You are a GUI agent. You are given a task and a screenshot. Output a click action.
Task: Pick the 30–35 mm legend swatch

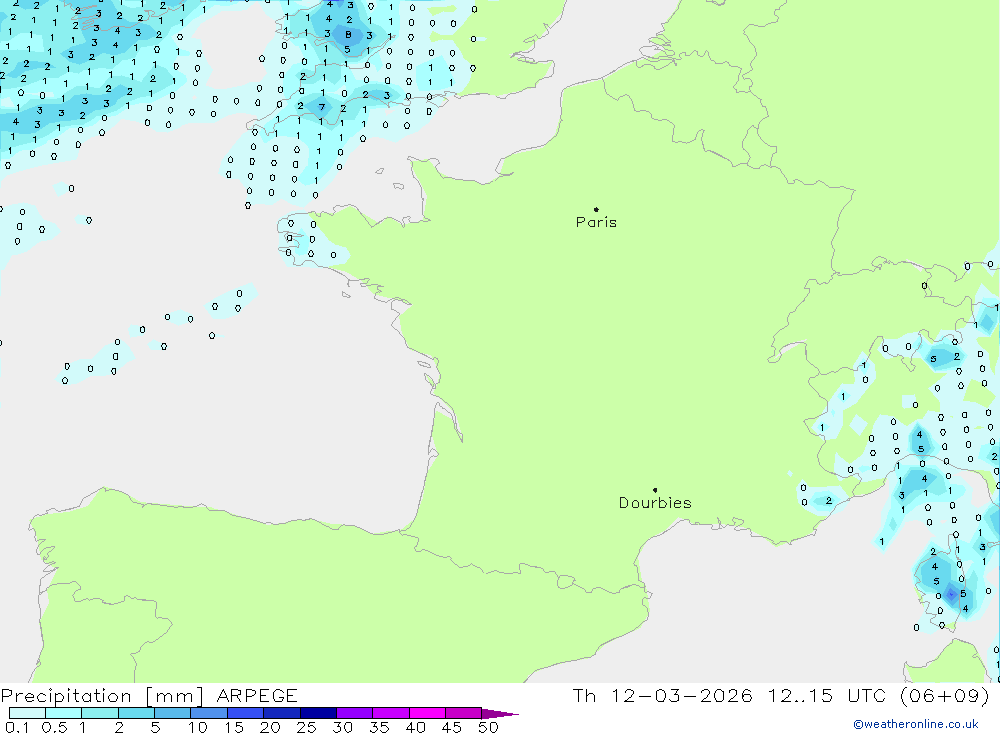click(x=355, y=713)
